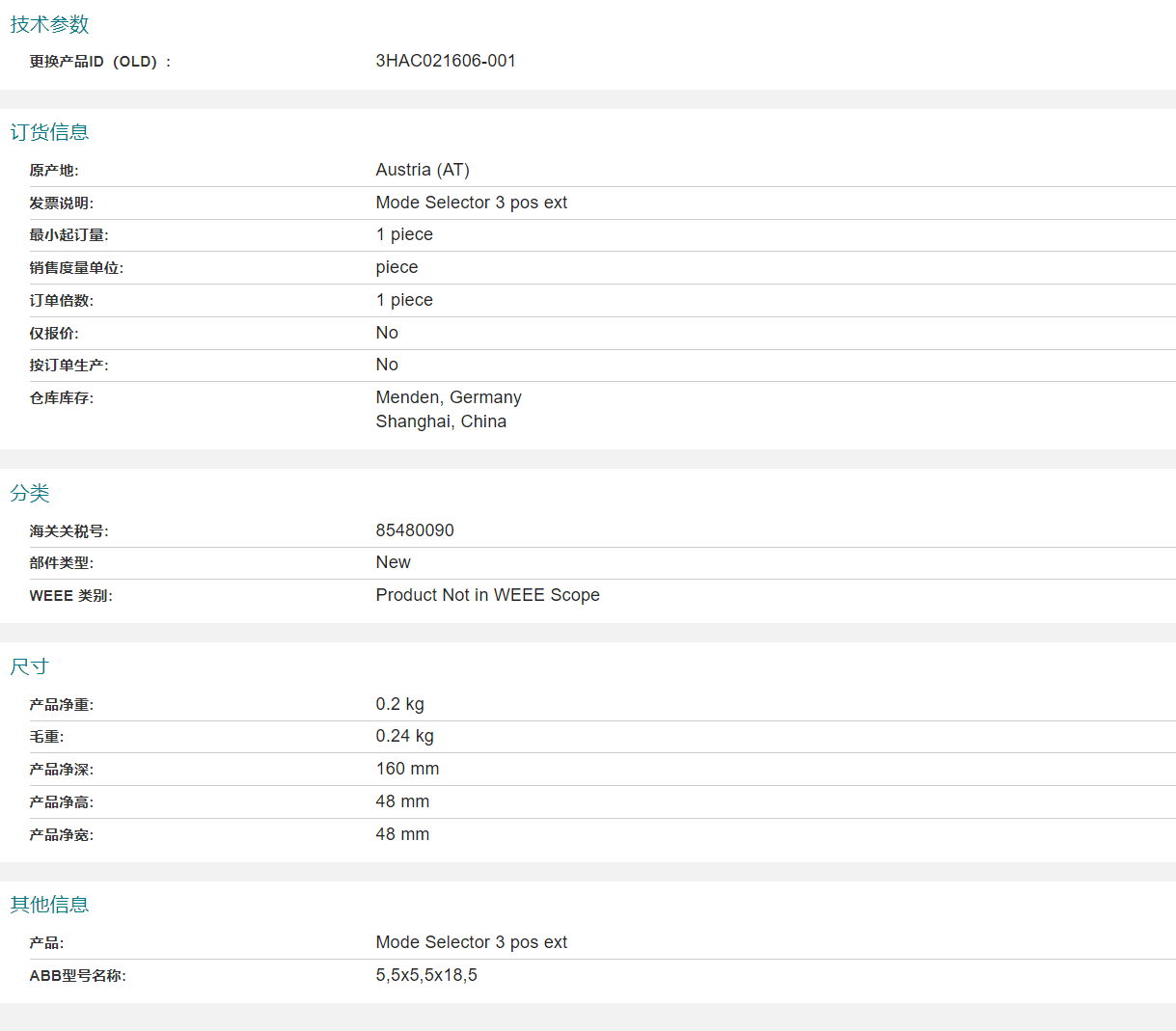Click the 更换产品ID (OLD) label
1176x1031 pixels.
click(100, 62)
